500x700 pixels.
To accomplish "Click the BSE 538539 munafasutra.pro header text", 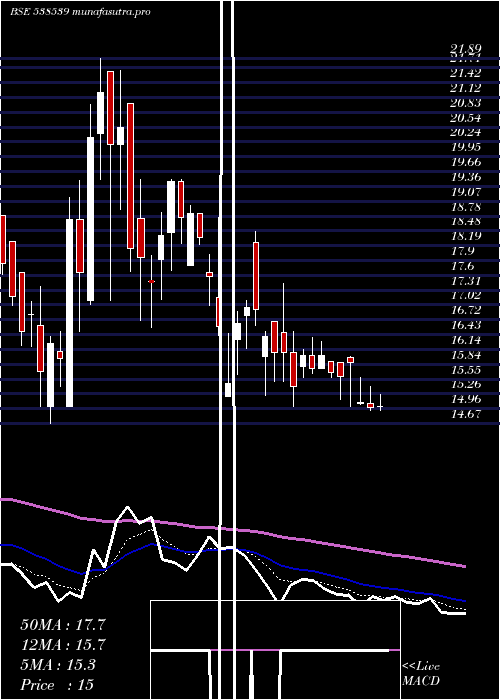I will tap(80, 12).
